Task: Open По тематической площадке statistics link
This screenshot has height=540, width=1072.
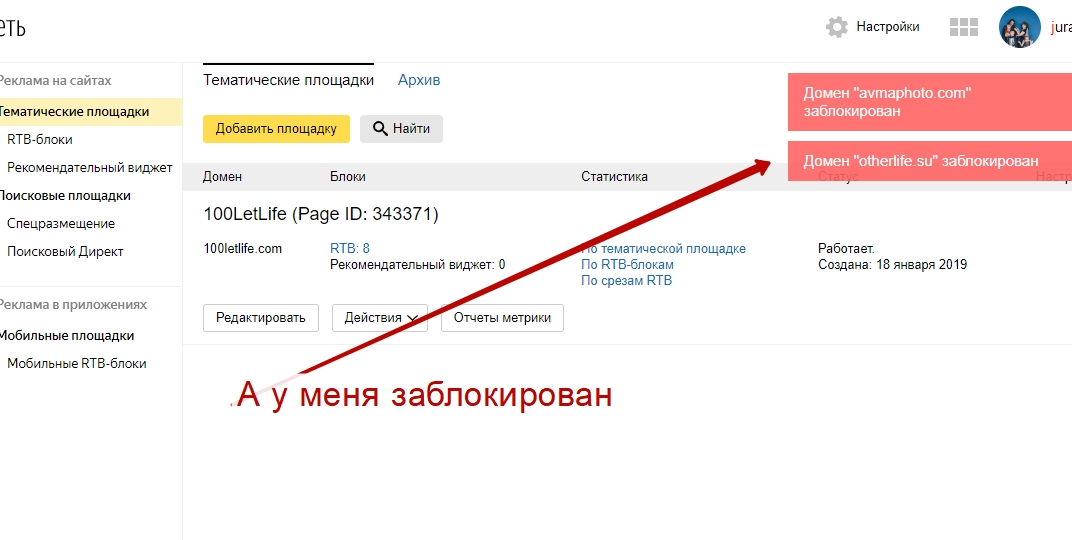Action: 663,249
